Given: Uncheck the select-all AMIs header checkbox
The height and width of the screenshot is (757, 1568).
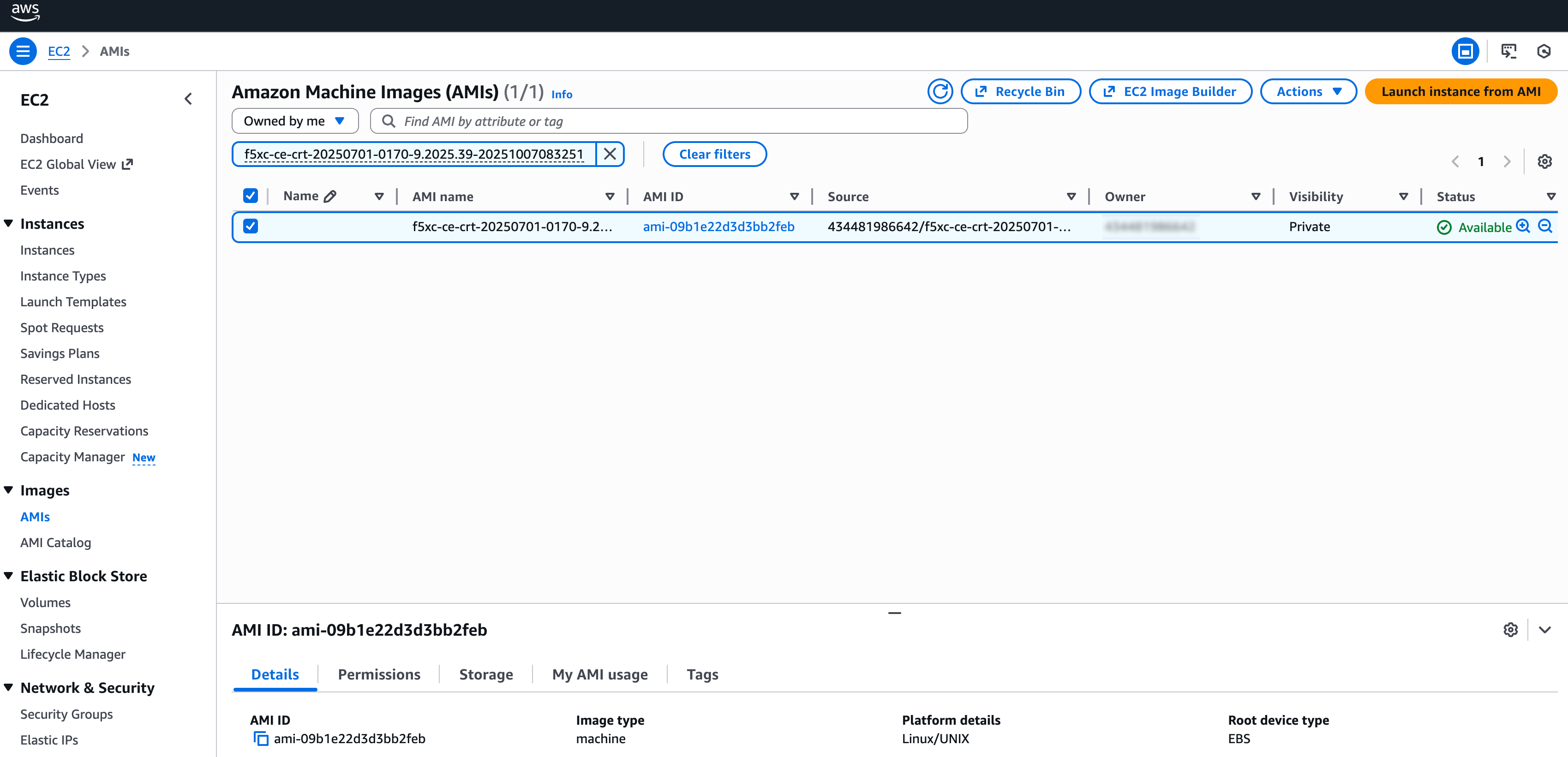Looking at the screenshot, I should click(251, 195).
